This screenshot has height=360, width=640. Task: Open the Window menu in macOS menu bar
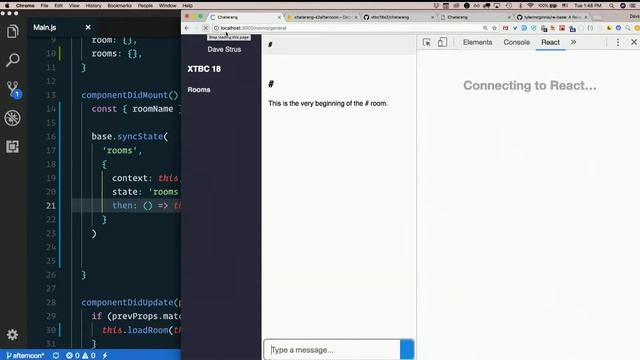click(x=167, y=5)
